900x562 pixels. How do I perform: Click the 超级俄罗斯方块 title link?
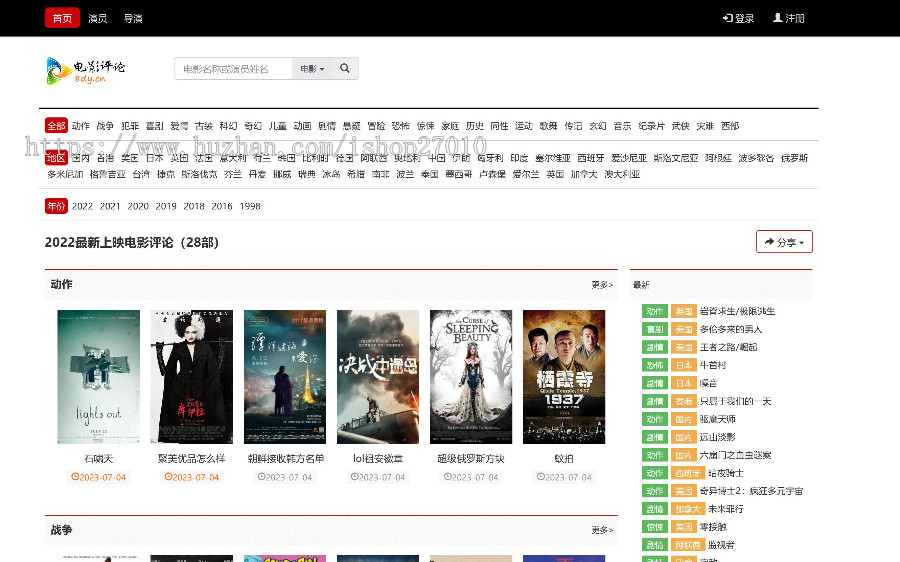(471, 459)
